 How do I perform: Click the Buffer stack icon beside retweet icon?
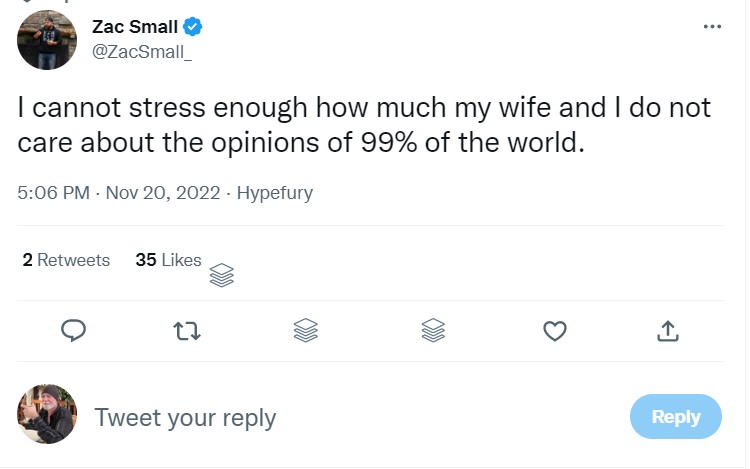(x=306, y=330)
